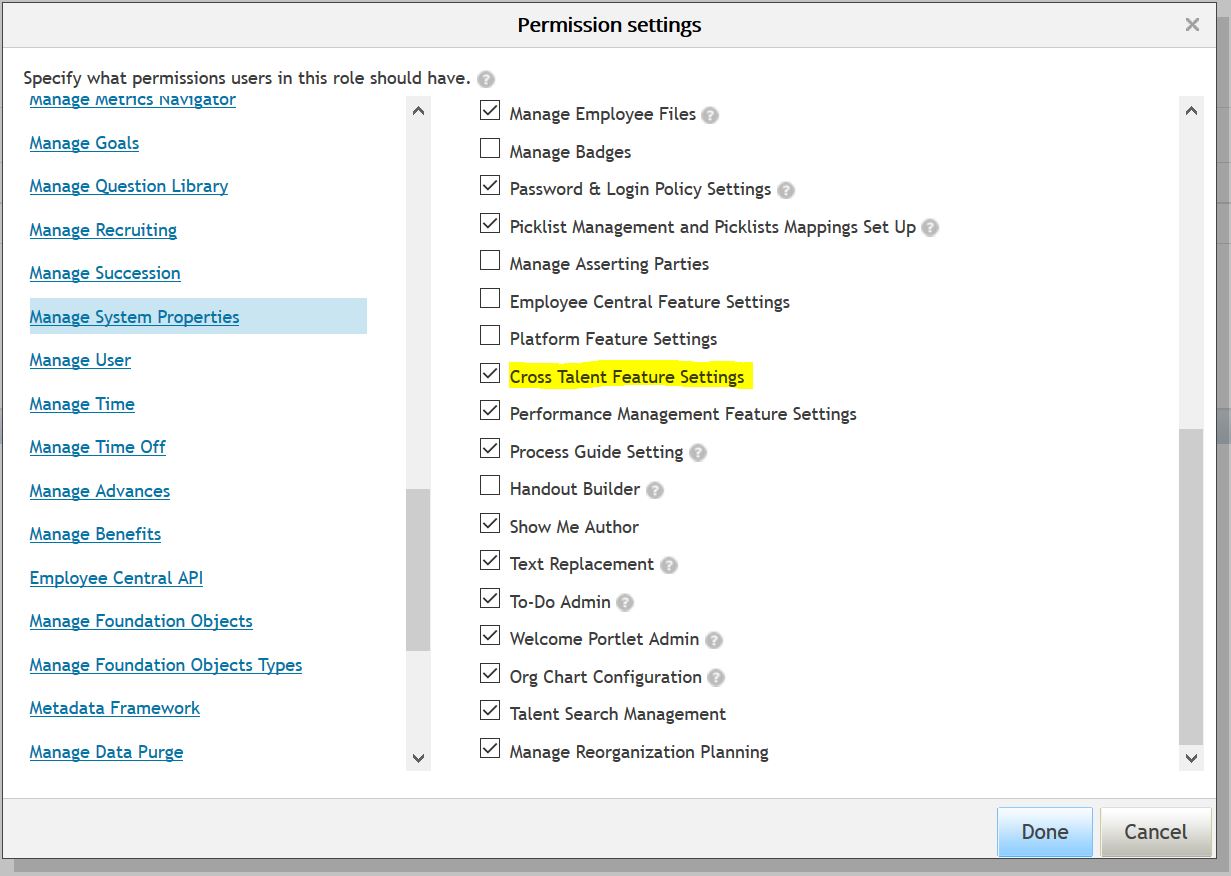This screenshot has height=876, width=1231.
Task: Click the Done button
Action: click(x=1045, y=832)
